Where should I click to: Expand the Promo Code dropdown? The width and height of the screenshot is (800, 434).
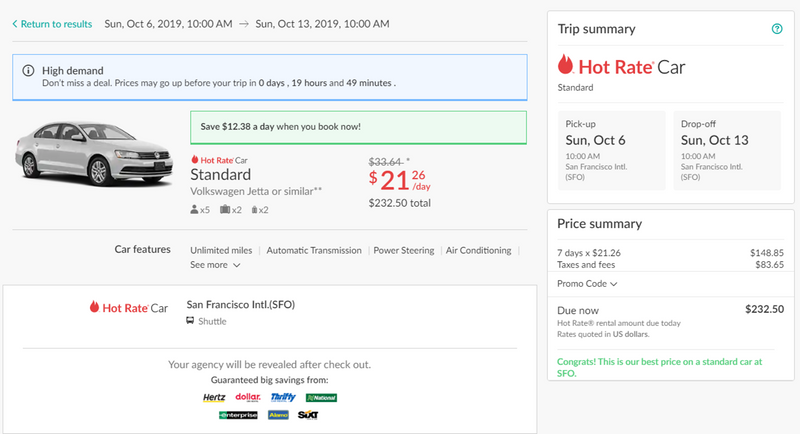click(x=587, y=284)
